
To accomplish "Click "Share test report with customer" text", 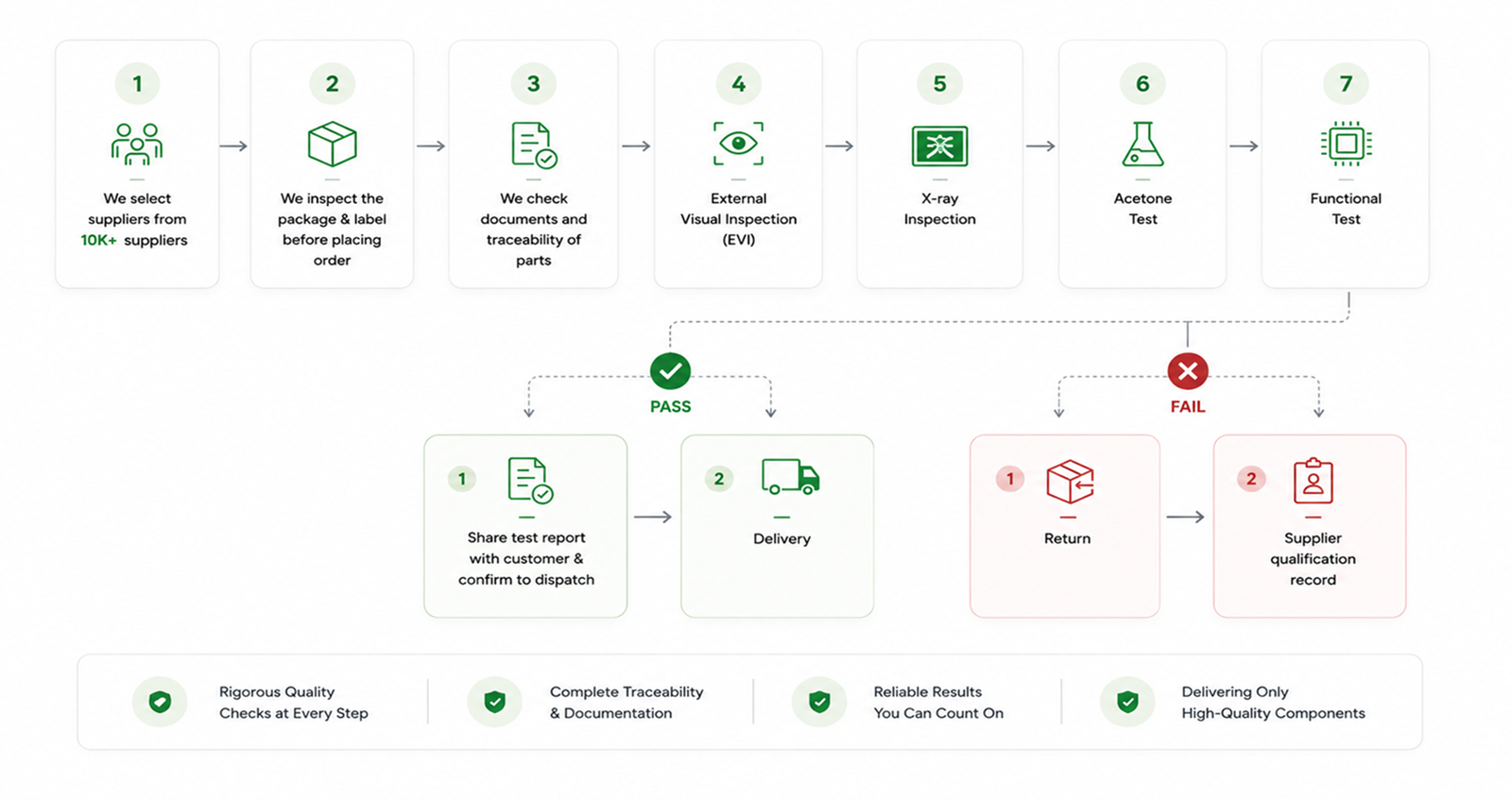I will click(x=526, y=548).
